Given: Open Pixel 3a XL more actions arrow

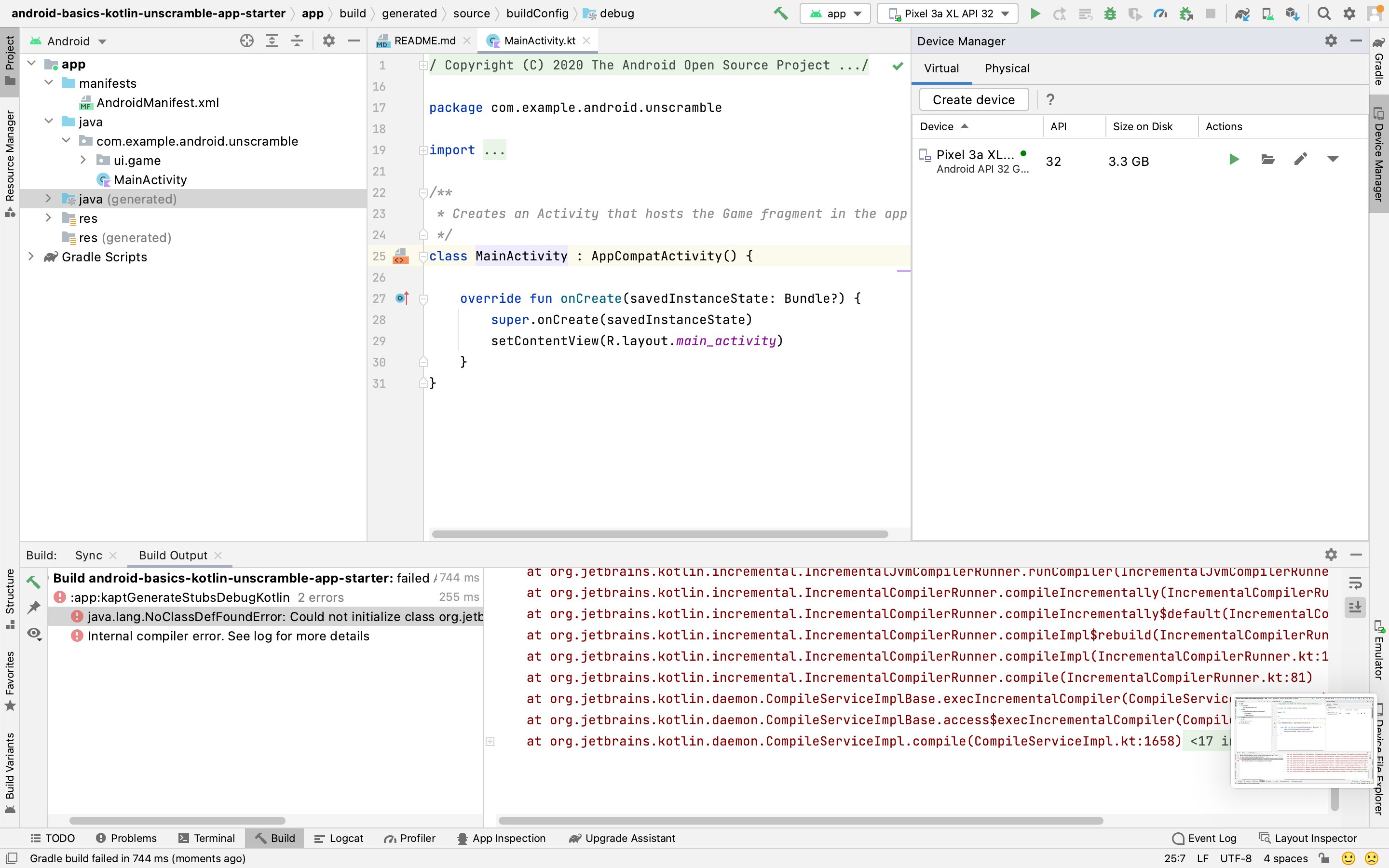Looking at the screenshot, I should [x=1333, y=160].
